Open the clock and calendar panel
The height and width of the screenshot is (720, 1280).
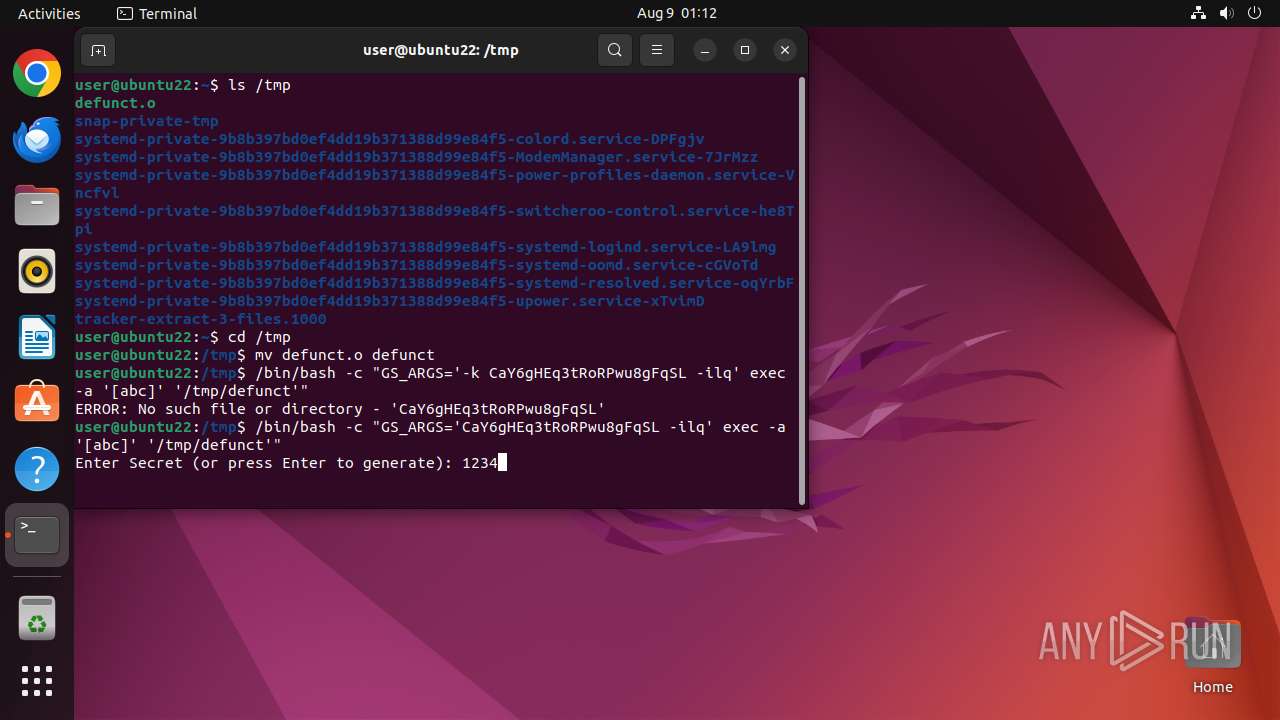coord(677,13)
